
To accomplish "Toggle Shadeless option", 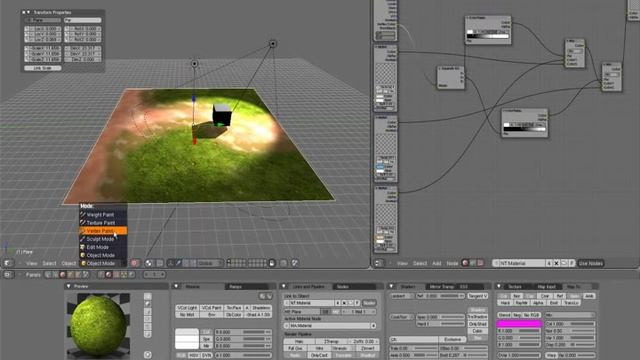I will (261, 308).
